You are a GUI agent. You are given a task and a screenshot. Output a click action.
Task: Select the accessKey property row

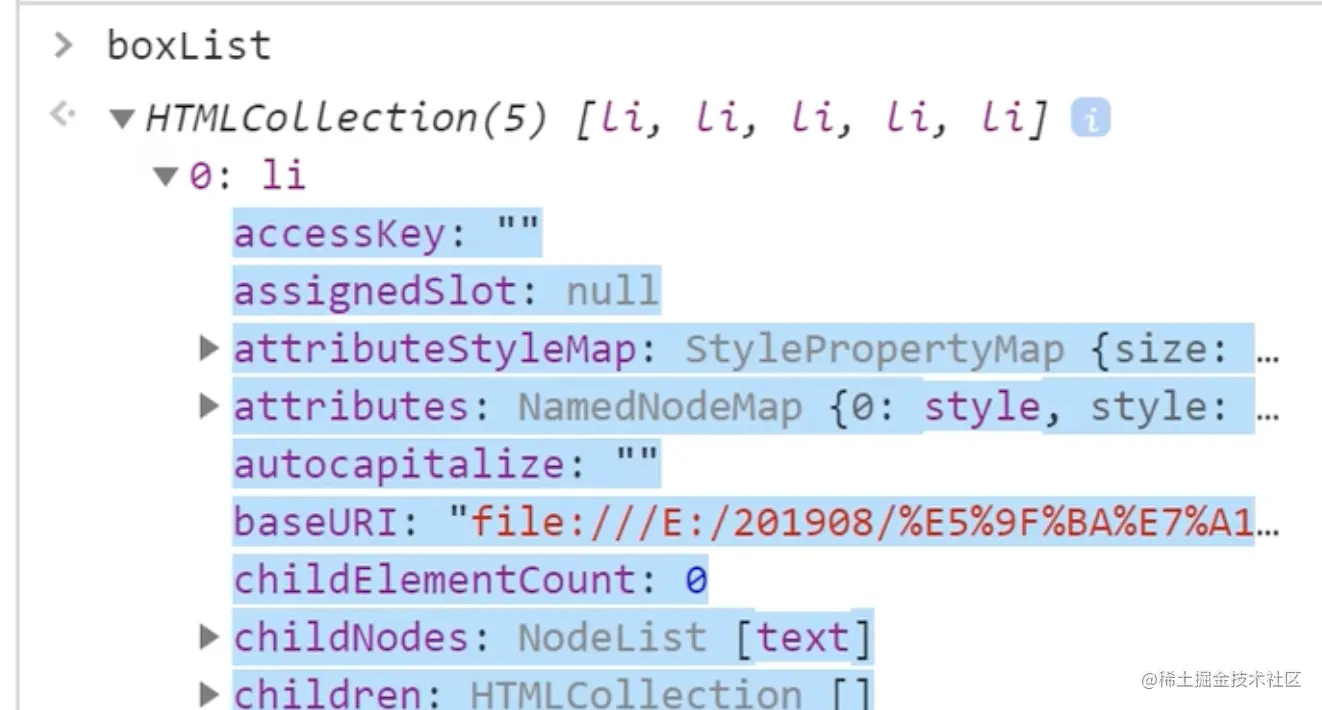pos(387,234)
